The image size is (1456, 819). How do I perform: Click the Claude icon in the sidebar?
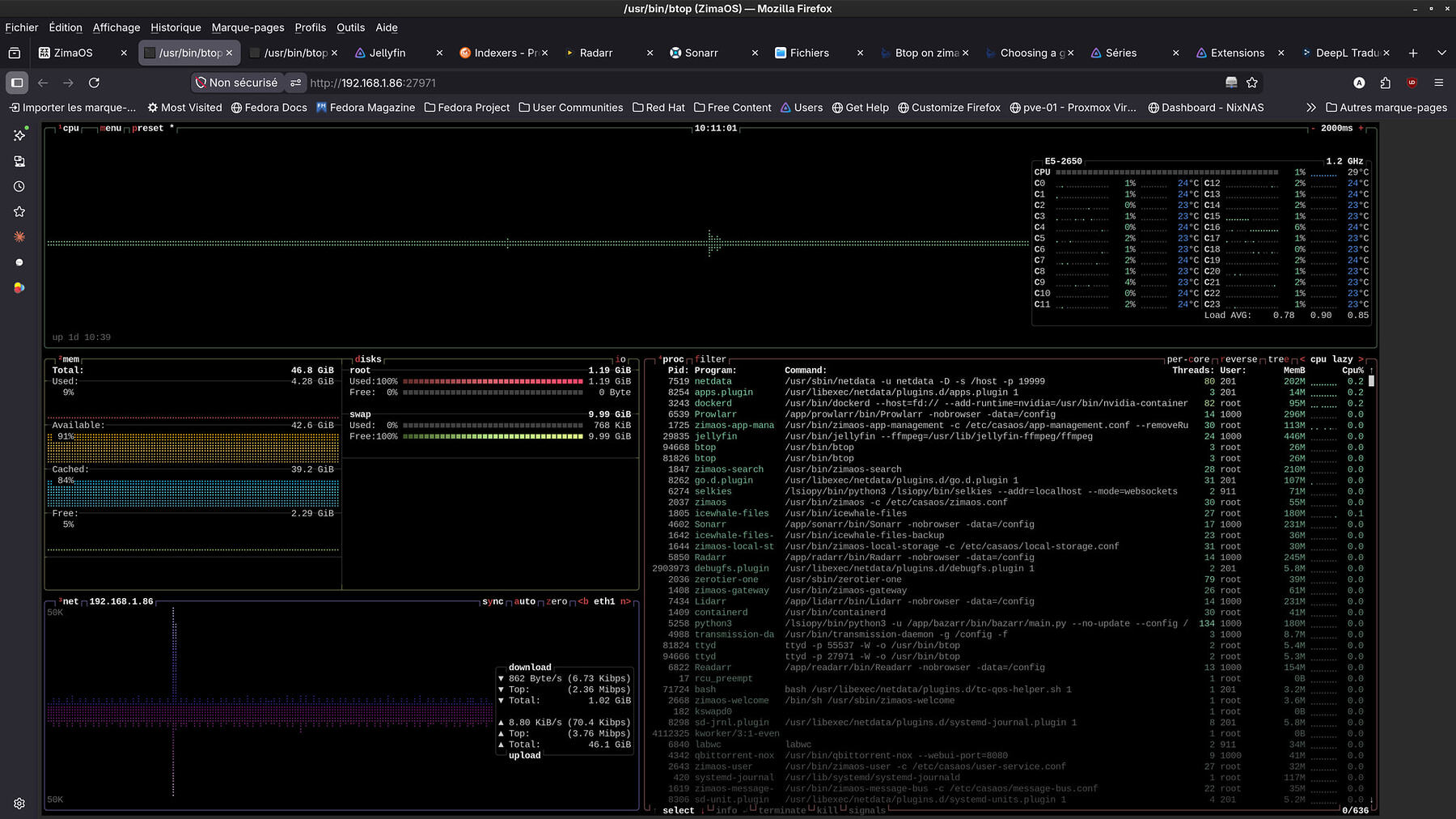pos(19,236)
